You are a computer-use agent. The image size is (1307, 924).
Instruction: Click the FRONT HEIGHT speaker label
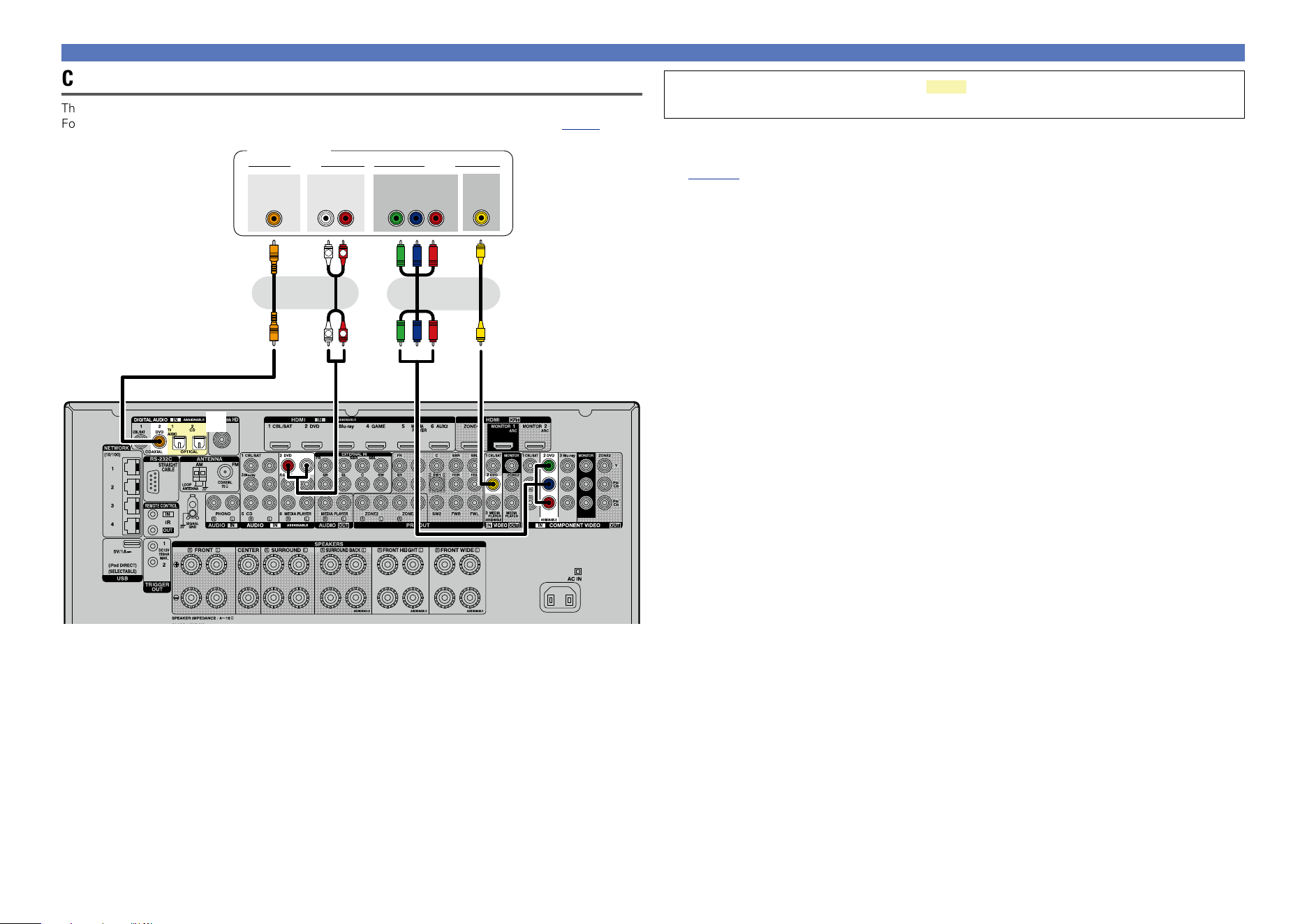(400, 550)
